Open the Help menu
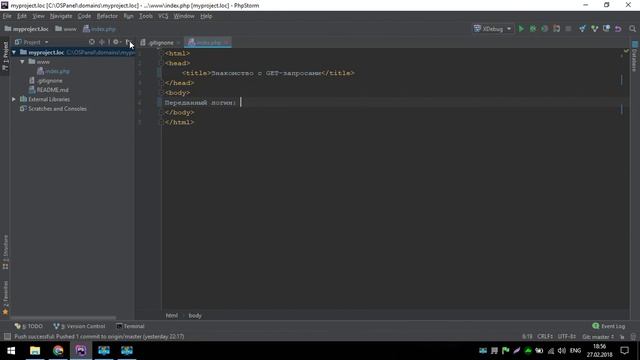Viewport: 640px width, 360px height. (x=206, y=16)
